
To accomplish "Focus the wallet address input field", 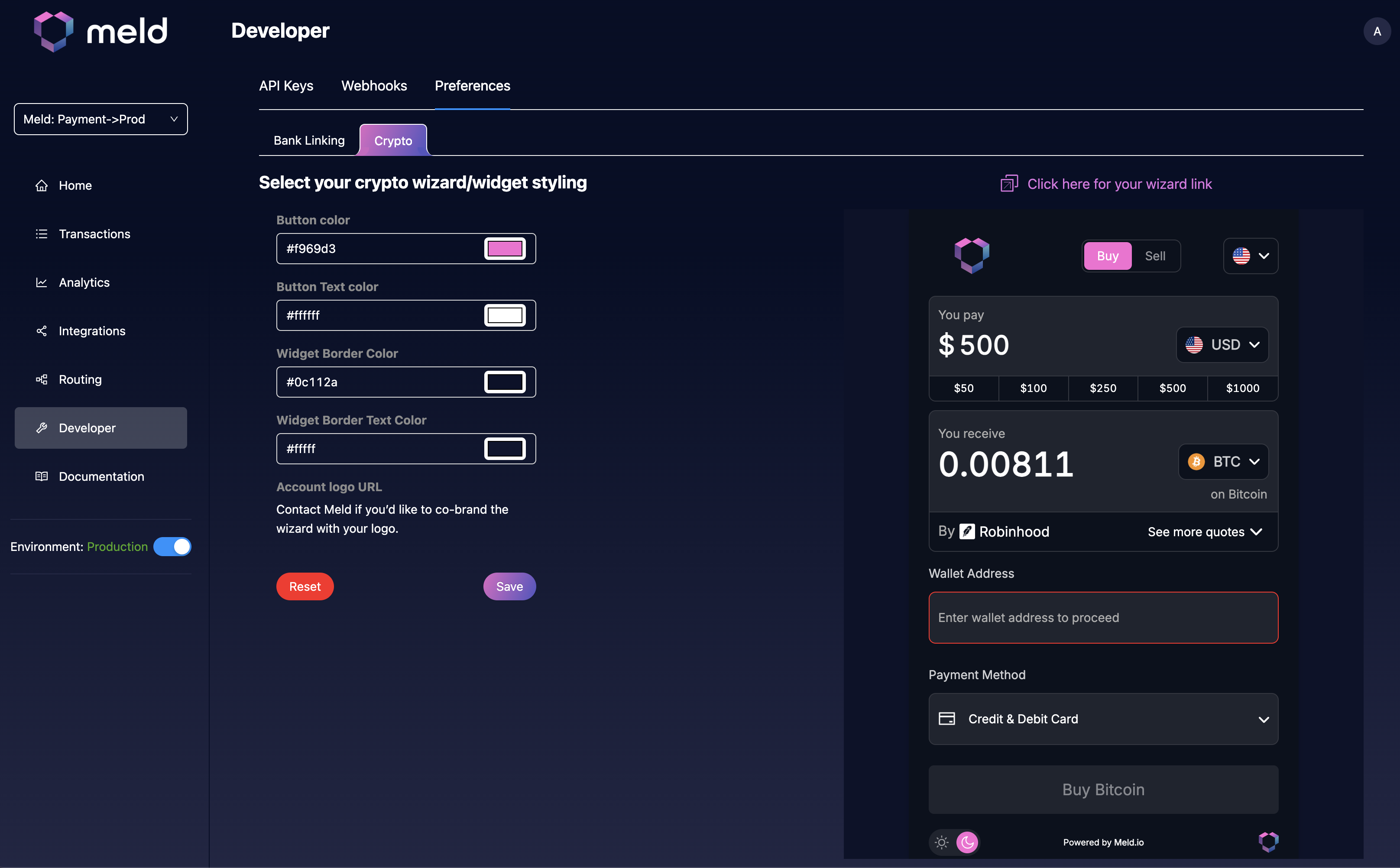I will pyautogui.click(x=1103, y=618).
